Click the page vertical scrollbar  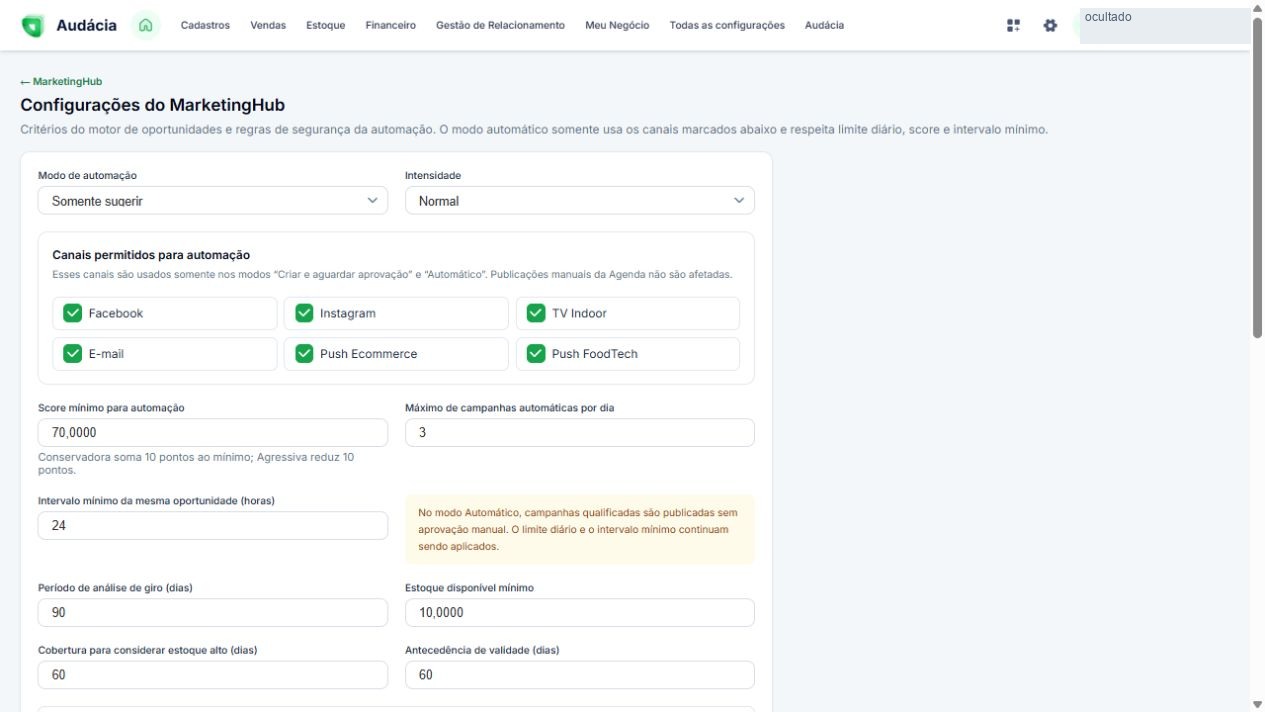[x=1258, y=178]
